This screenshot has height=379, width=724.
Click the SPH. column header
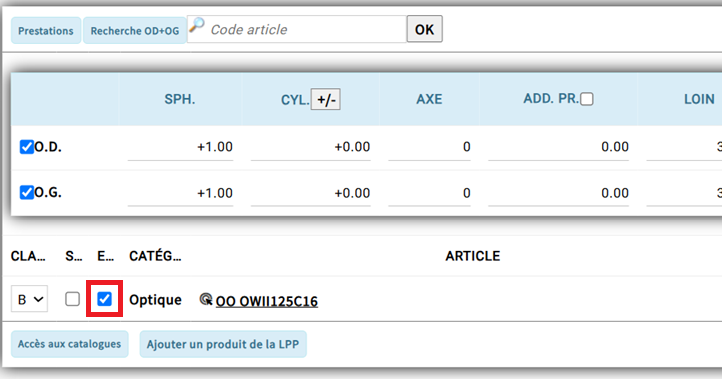pos(180,99)
